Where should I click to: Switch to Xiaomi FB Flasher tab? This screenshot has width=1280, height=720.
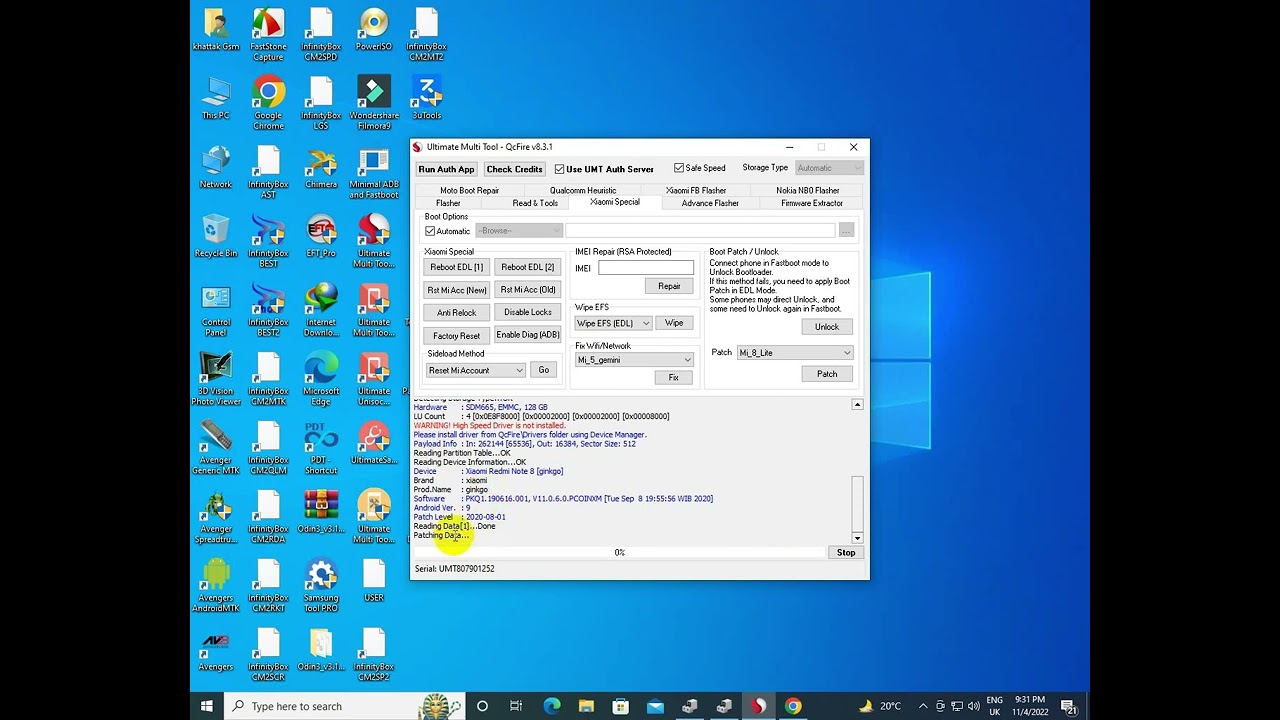696,190
